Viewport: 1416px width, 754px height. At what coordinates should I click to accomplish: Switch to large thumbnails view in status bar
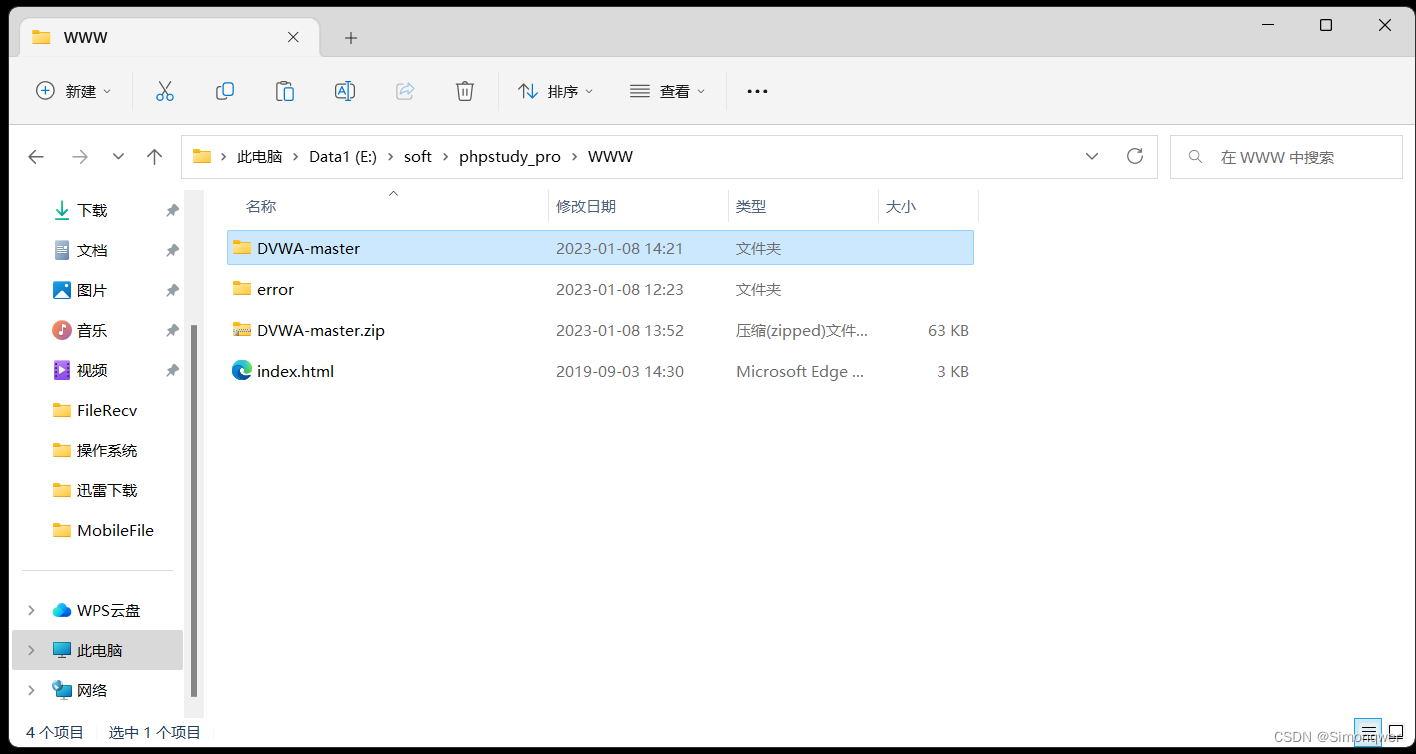[1397, 732]
